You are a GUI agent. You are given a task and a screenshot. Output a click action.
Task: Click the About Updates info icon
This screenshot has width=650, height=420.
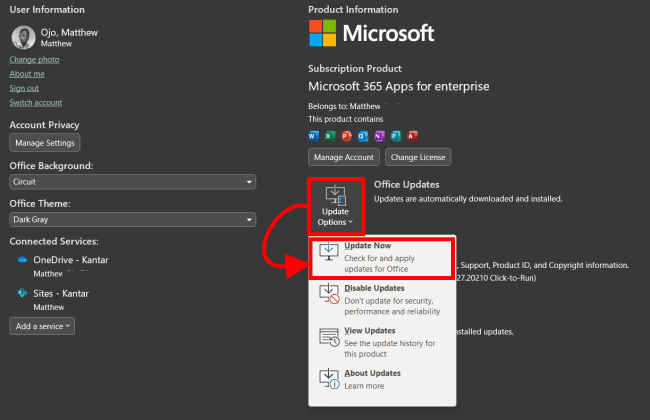329,379
